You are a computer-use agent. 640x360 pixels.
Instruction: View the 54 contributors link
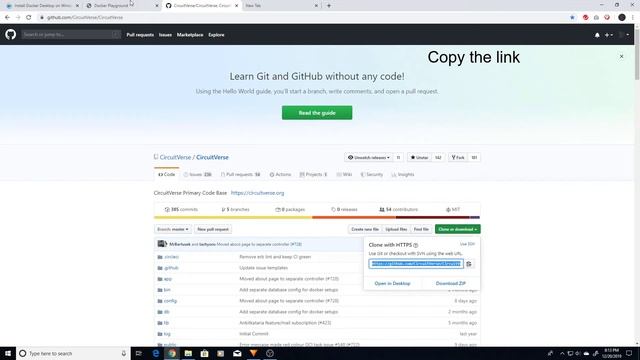398,209
